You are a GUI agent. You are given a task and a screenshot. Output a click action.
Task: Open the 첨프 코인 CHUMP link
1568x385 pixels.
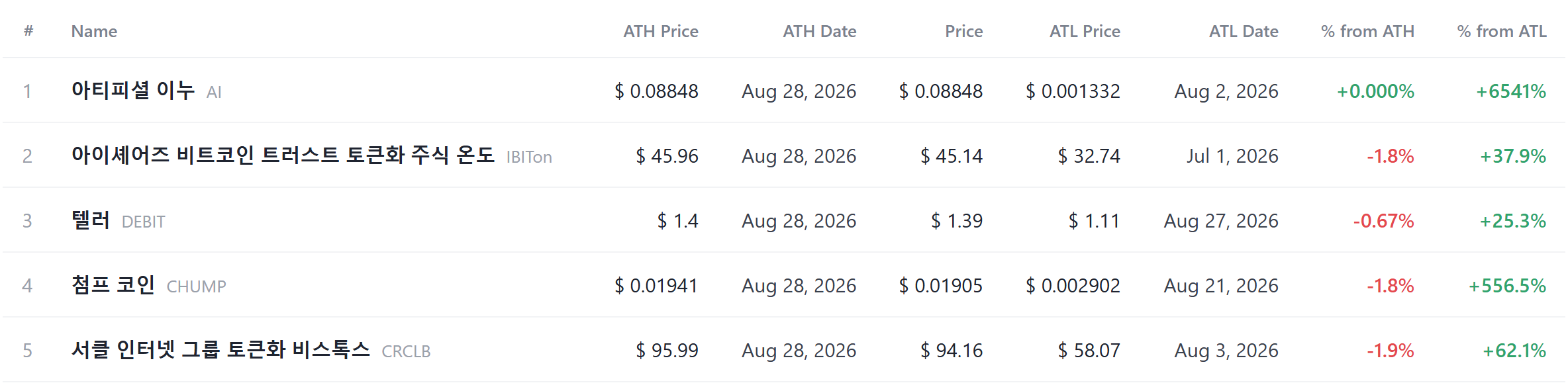(113, 284)
